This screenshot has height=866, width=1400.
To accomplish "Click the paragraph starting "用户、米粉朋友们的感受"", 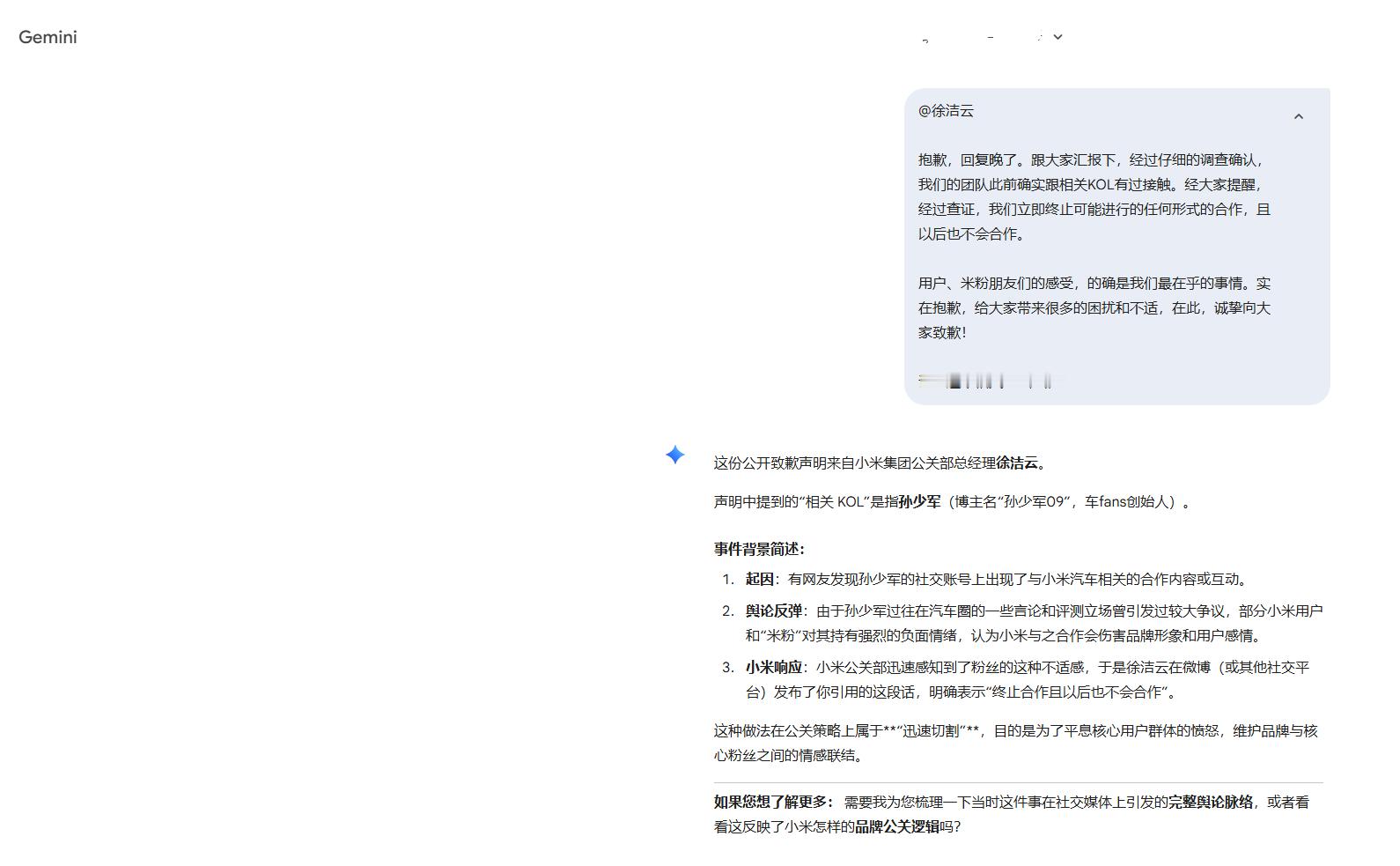I will pyautogui.click(x=1094, y=308).
